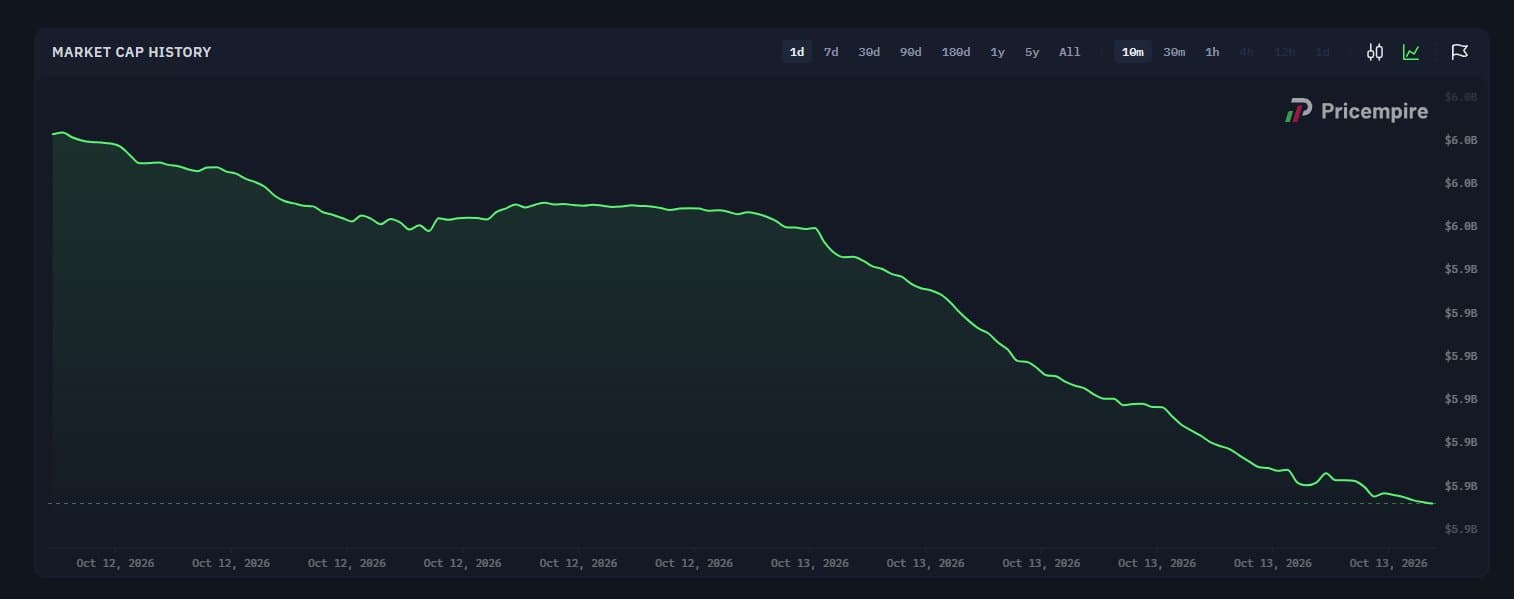This screenshot has width=1514, height=599.
Task: Click the MARKET CAP HISTORY title
Action: tap(132, 52)
